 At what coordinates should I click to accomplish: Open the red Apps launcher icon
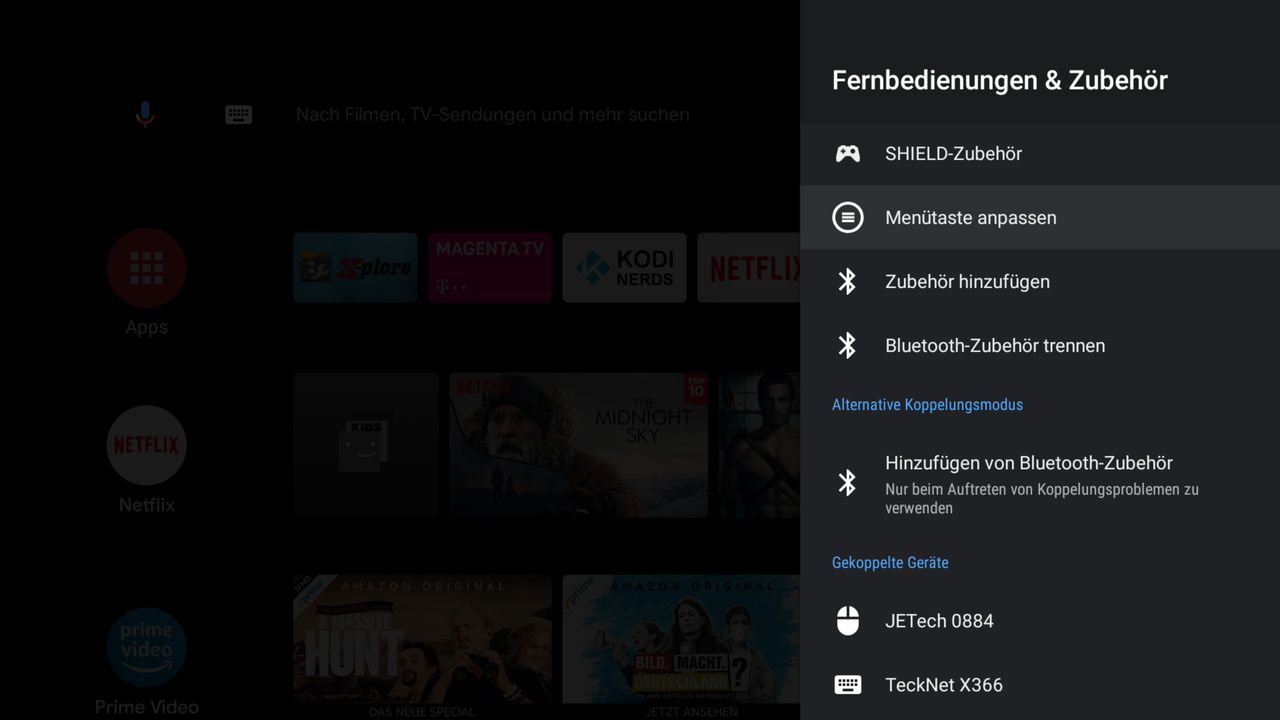(x=146, y=268)
